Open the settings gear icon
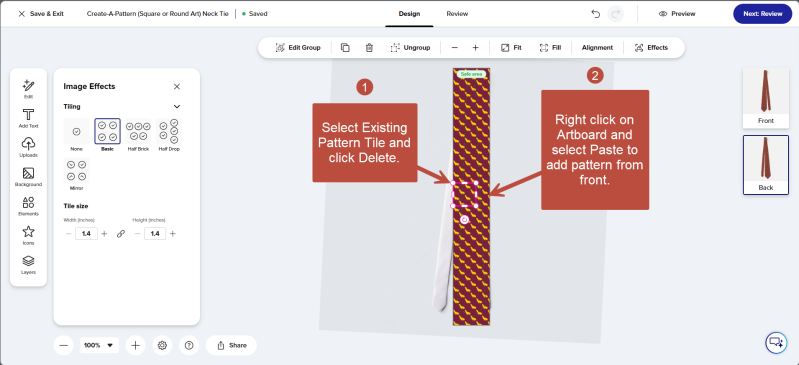799x365 pixels. pyautogui.click(x=163, y=345)
